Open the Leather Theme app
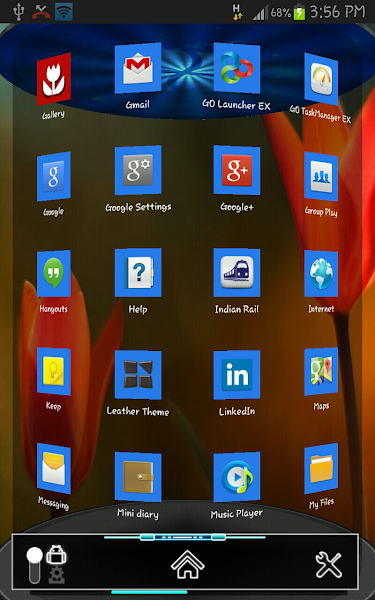 [138, 375]
